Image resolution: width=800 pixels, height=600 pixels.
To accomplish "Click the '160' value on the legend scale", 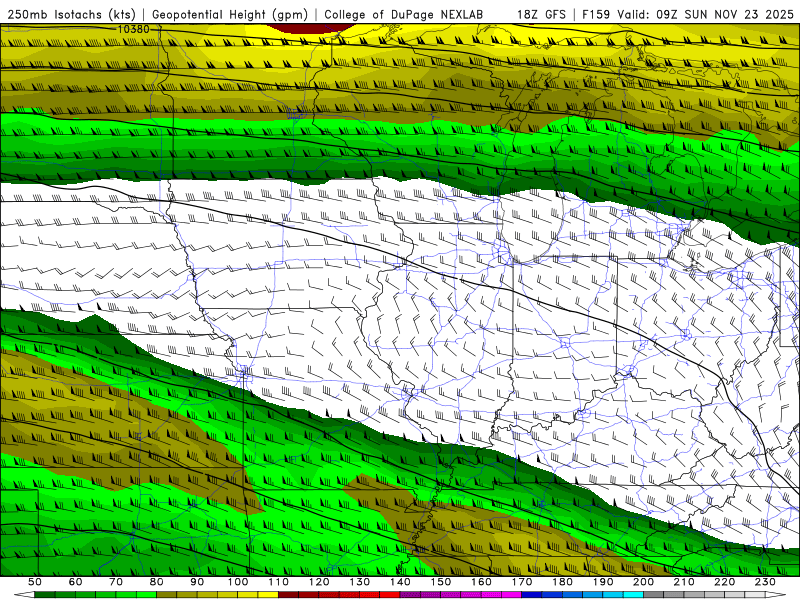I will pyautogui.click(x=482, y=582).
